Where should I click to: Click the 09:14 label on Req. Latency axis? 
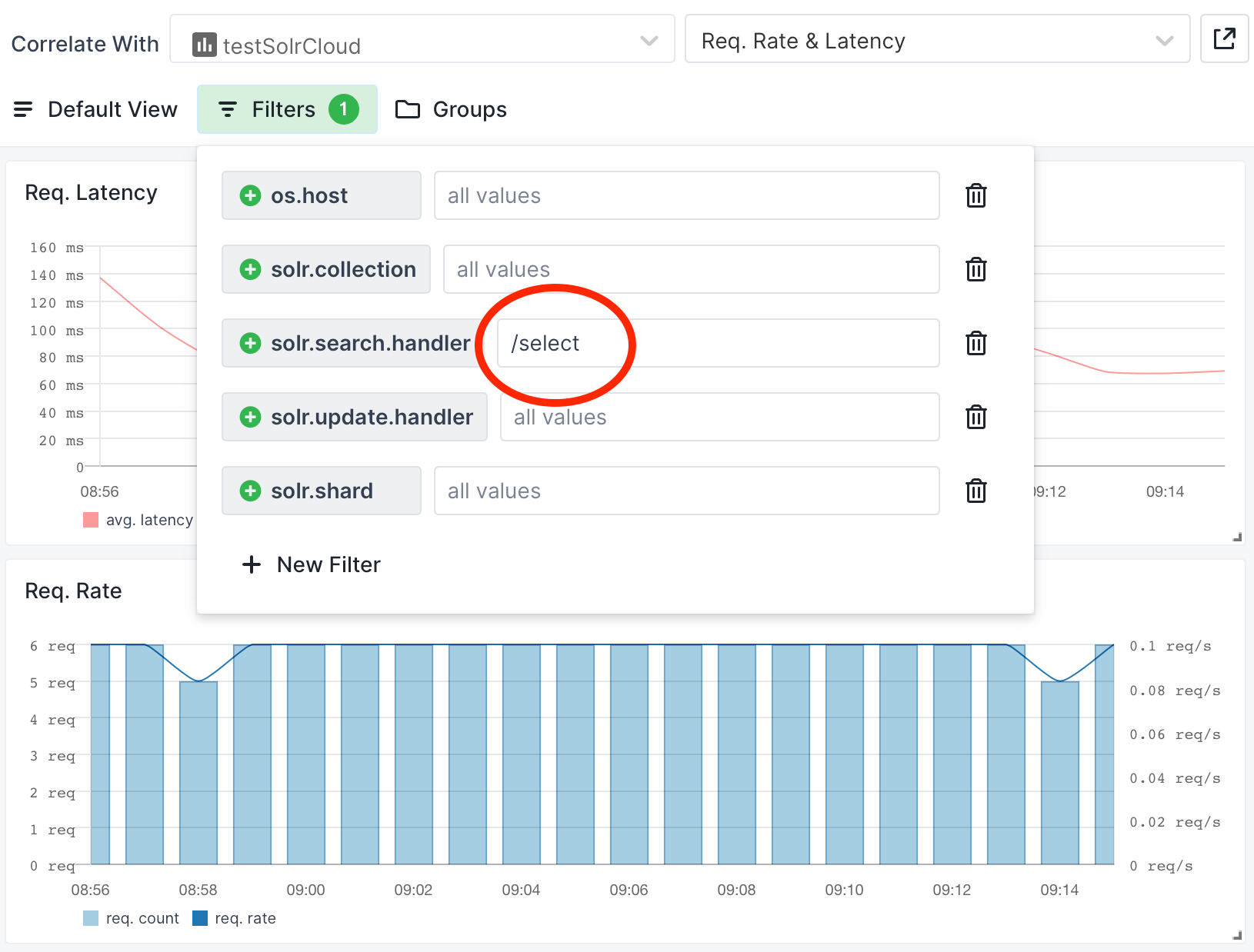(1165, 491)
